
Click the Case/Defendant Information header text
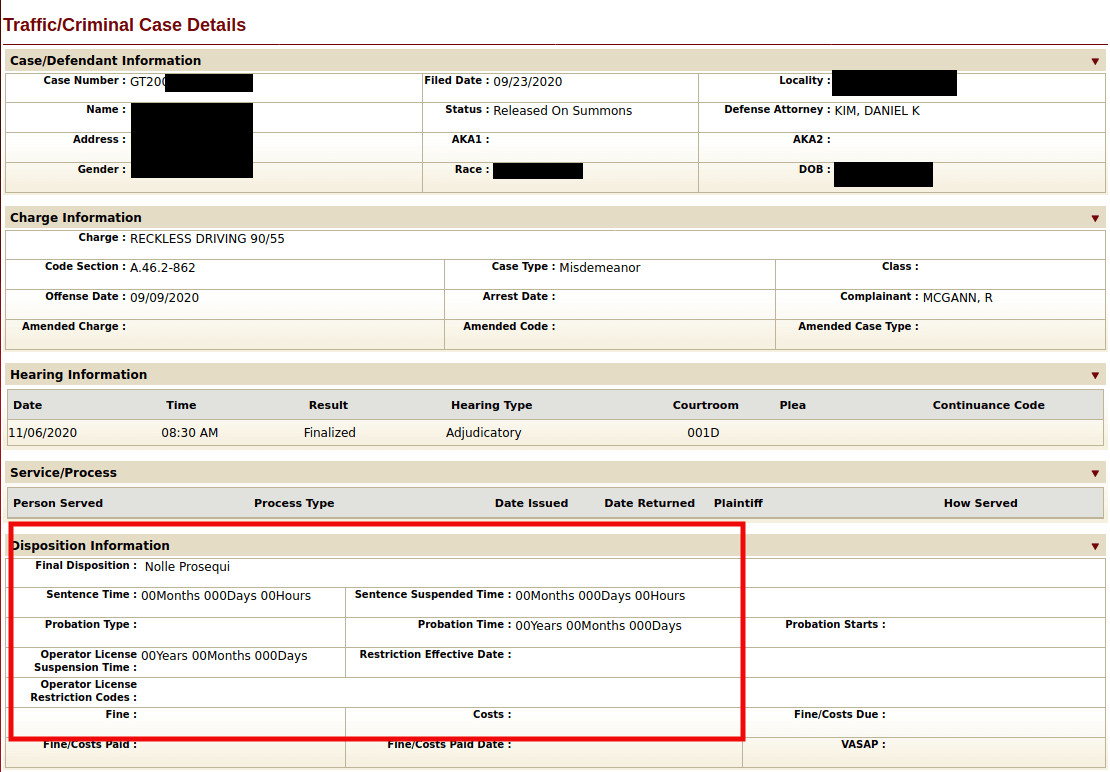click(x=105, y=61)
